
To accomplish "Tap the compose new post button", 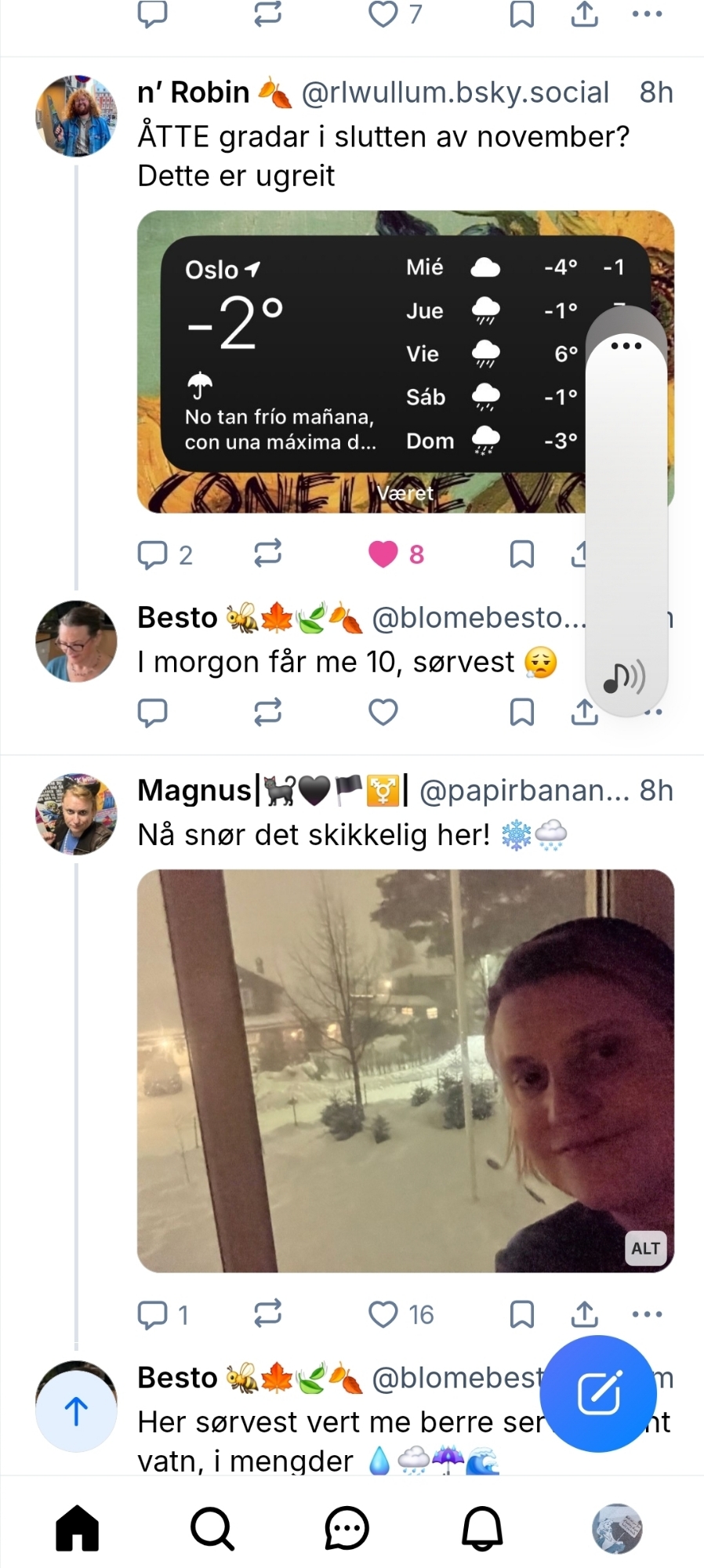I will coord(599,1393).
